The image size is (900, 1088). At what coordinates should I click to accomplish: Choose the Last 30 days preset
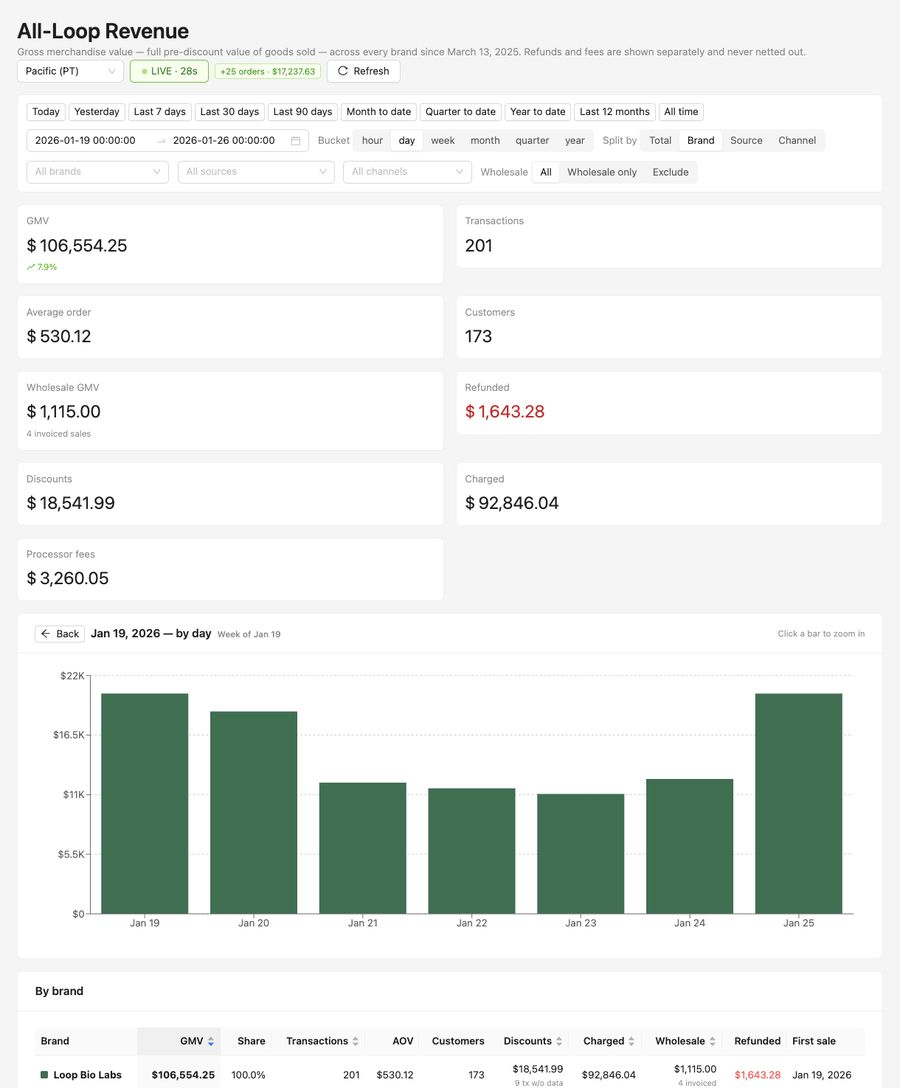[x=230, y=112]
